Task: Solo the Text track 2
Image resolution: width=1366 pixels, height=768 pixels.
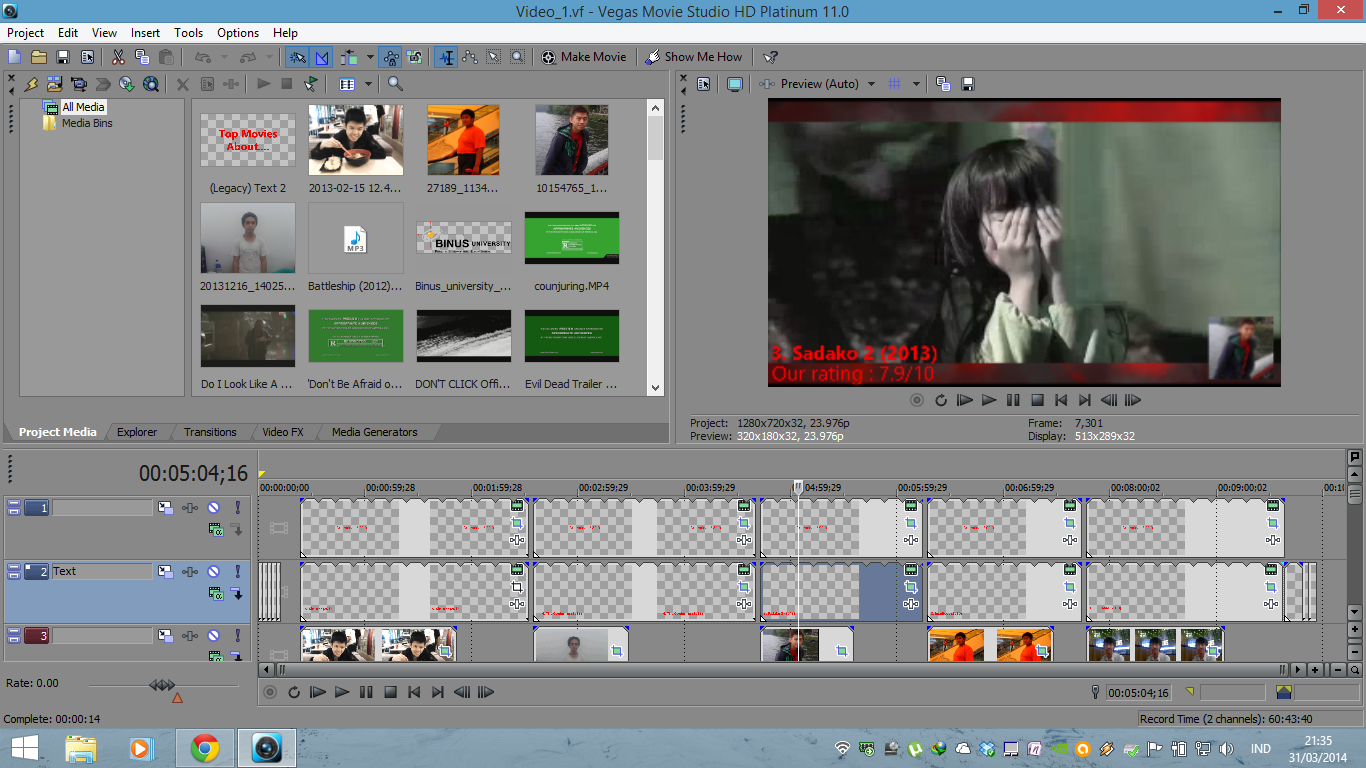Action: 237,571
